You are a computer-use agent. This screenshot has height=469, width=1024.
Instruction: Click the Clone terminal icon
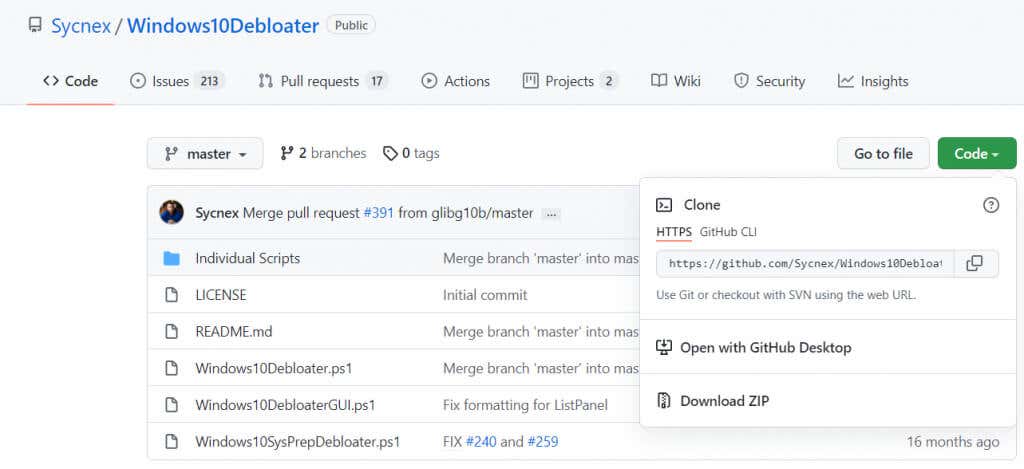[x=664, y=205]
